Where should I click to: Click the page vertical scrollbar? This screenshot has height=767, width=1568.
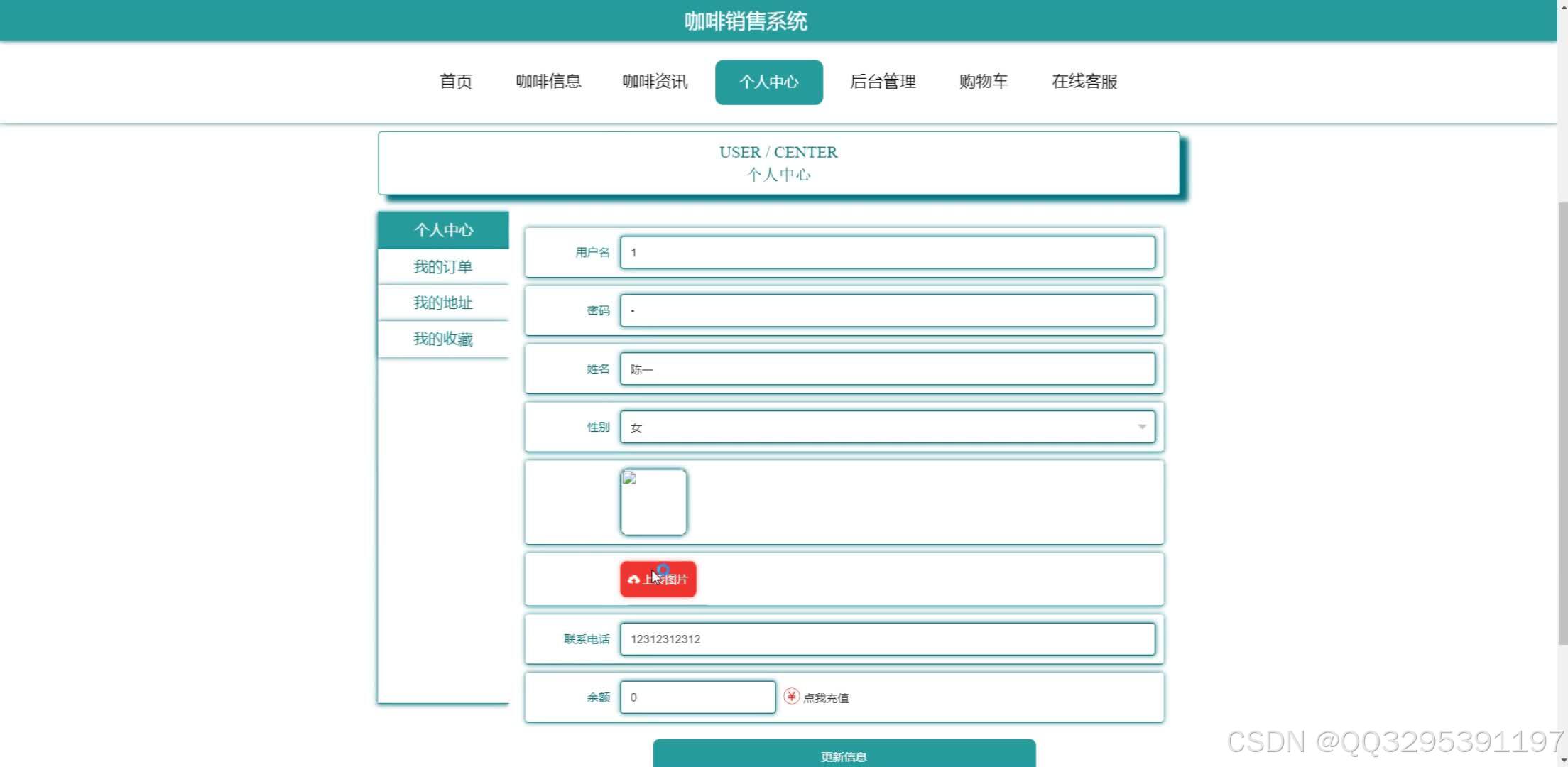(1562, 423)
